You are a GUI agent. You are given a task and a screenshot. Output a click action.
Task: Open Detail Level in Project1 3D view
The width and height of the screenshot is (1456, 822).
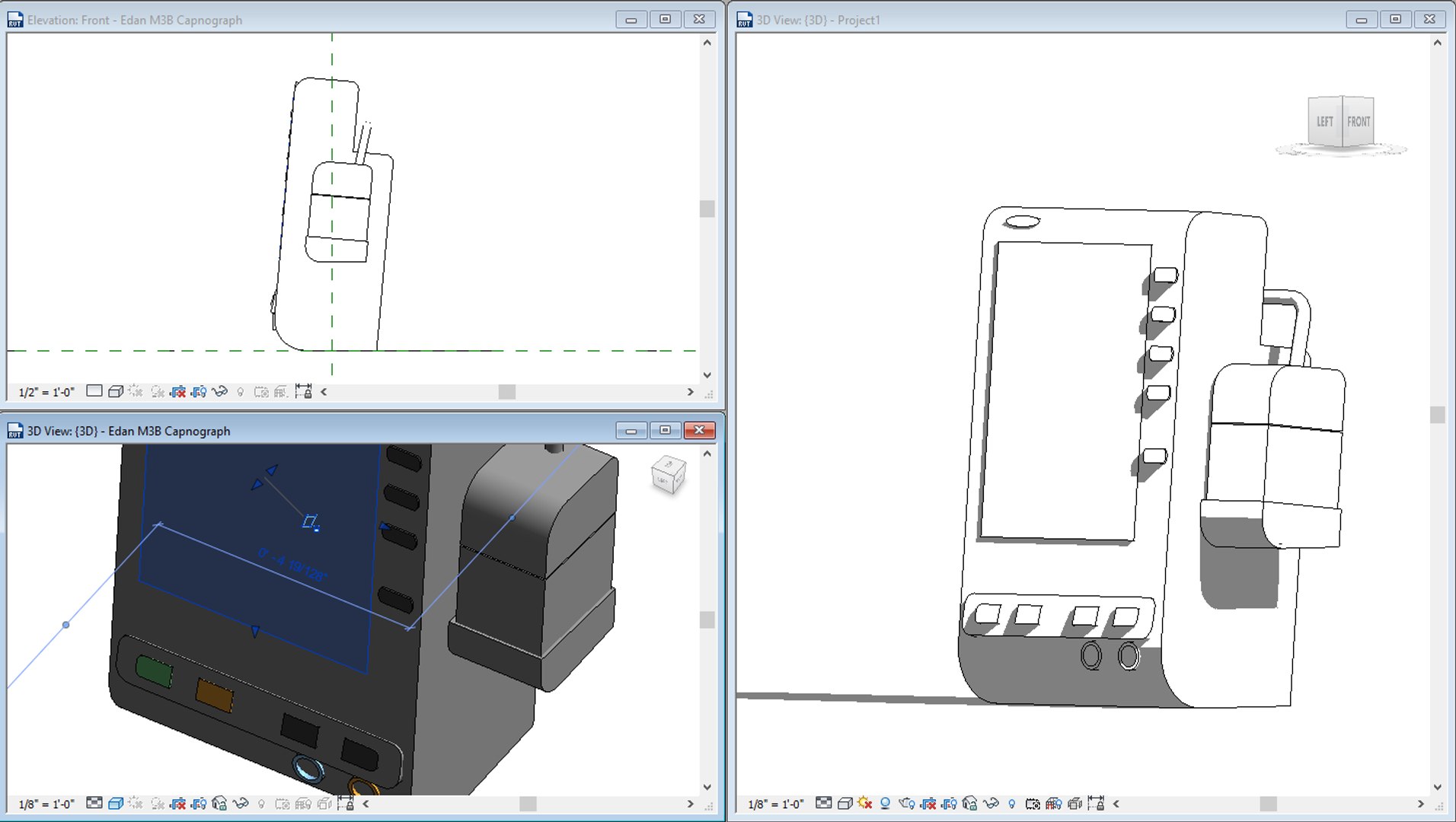tap(823, 803)
